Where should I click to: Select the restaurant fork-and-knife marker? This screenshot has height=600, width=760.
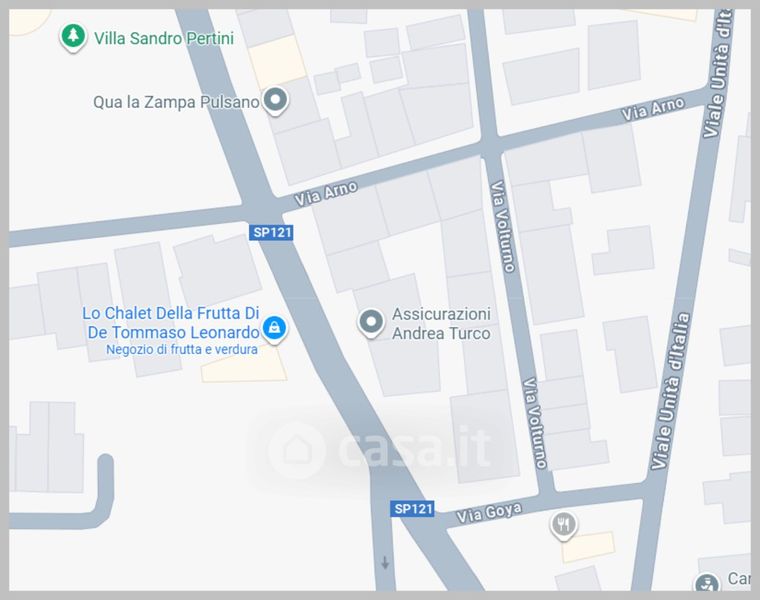(563, 526)
